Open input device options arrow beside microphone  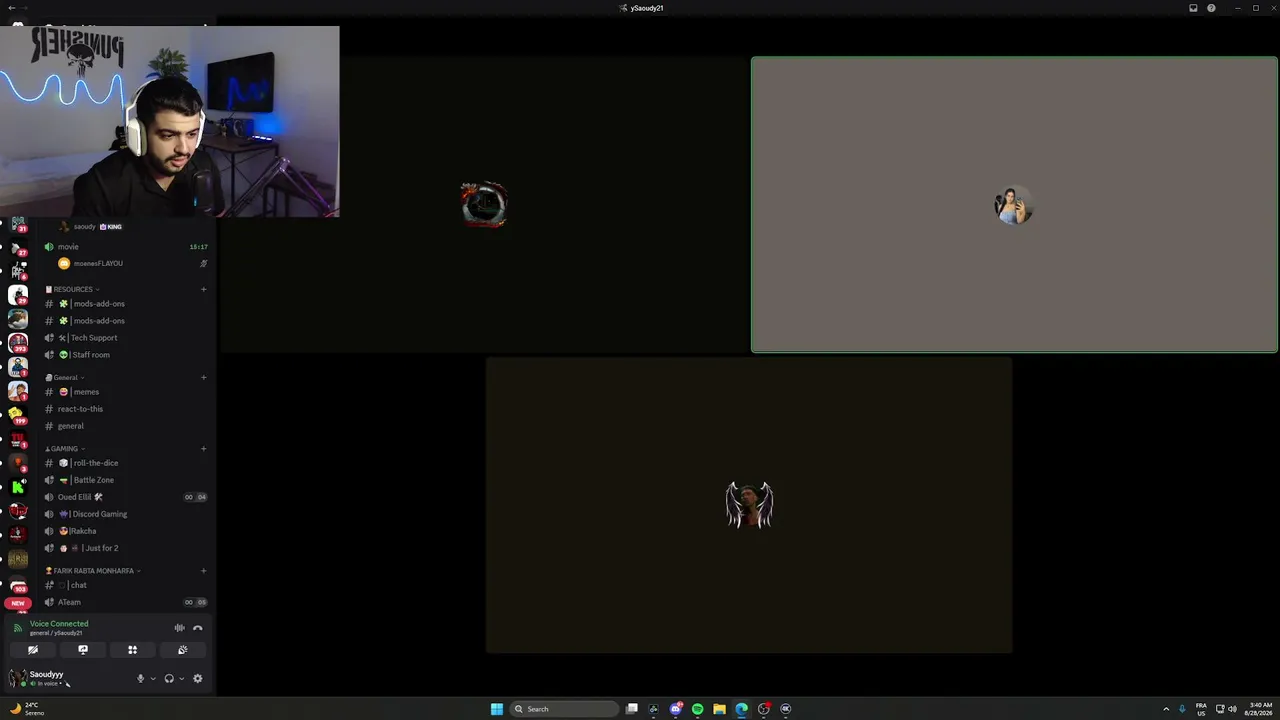[x=152, y=679]
